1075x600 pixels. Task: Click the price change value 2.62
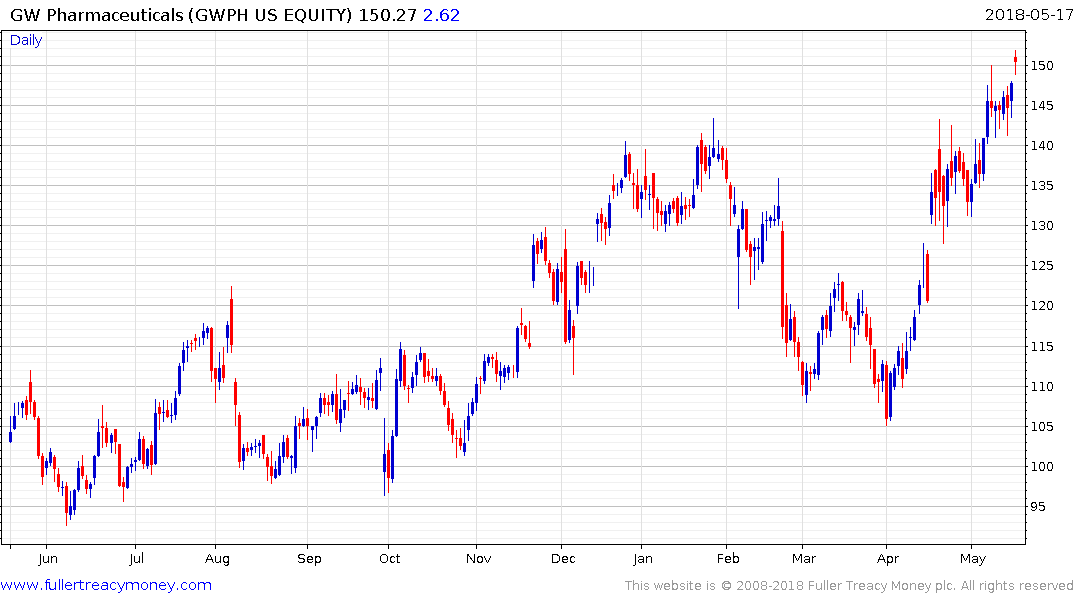441,14
